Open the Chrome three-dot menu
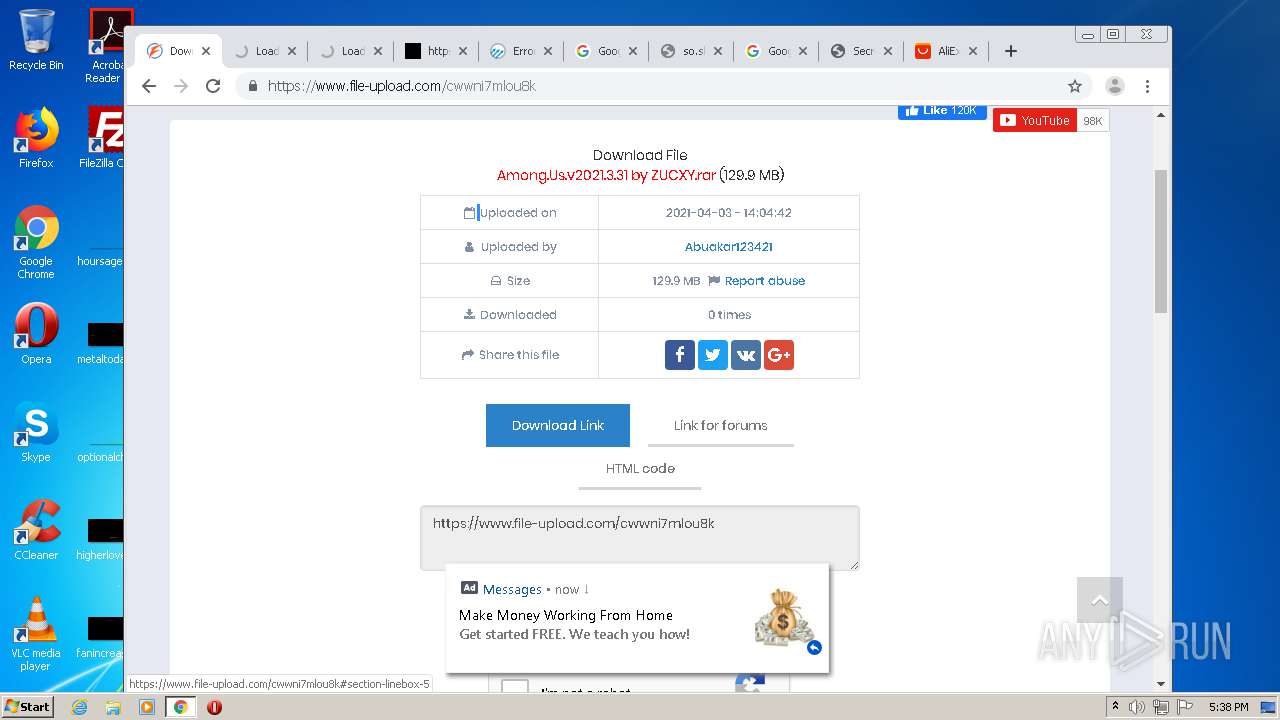This screenshot has height=720, width=1280. (x=1148, y=86)
